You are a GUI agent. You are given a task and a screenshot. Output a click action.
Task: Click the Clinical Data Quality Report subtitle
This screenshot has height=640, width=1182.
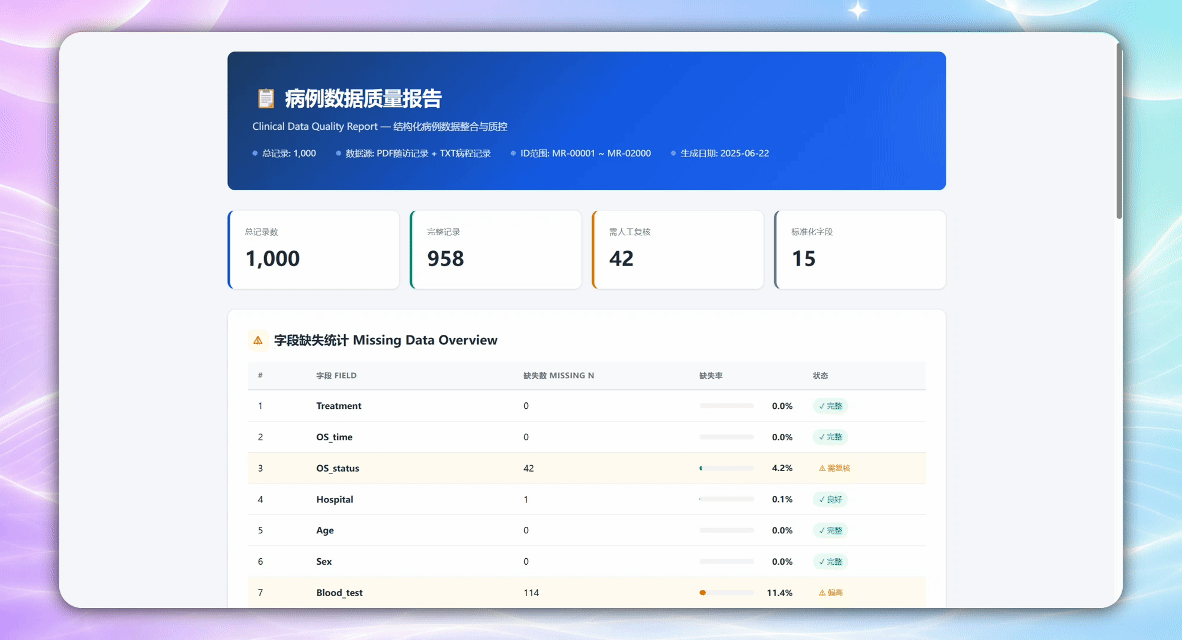pos(380,127)
